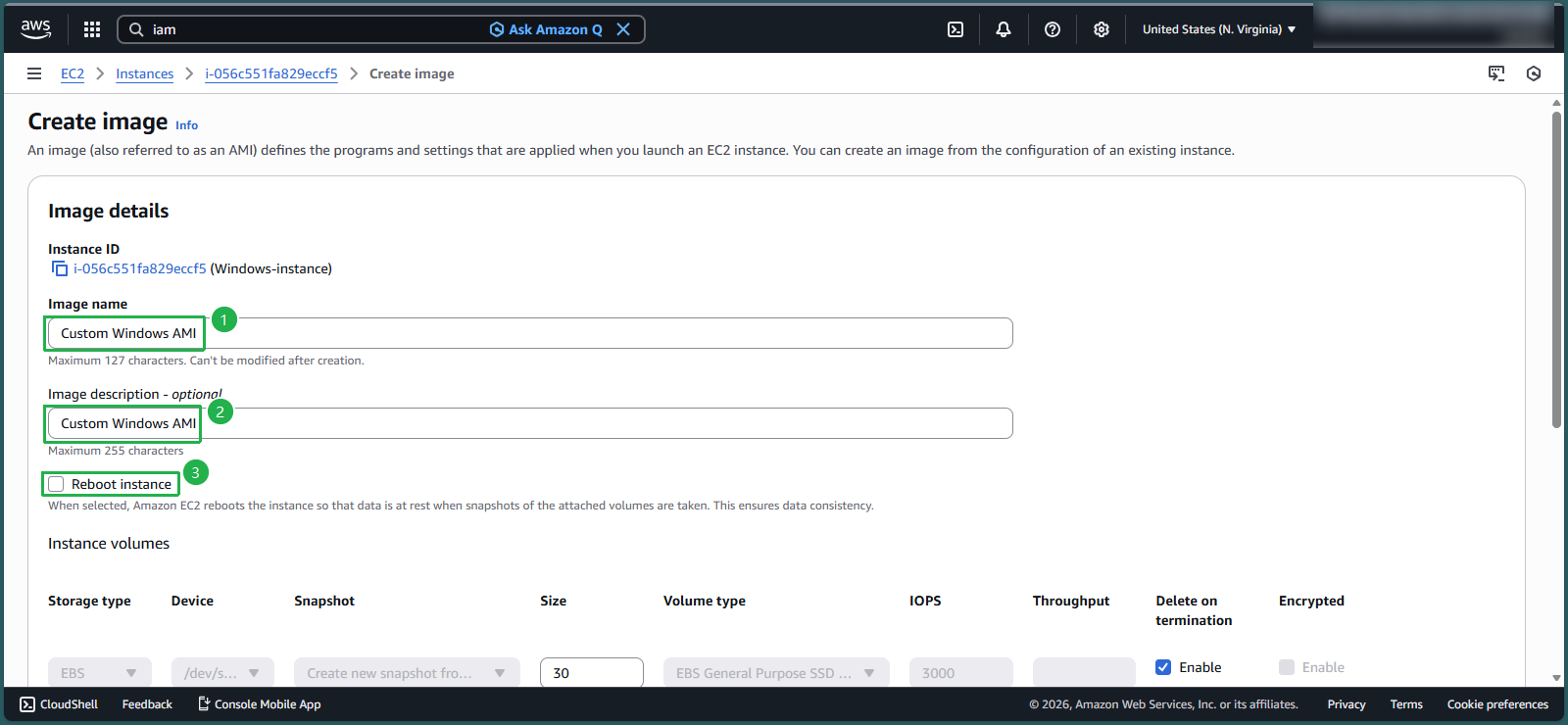Viewport: 1568px width, 725px height.
Task: Open Cookie preferences in footer
Action: 1497,704
